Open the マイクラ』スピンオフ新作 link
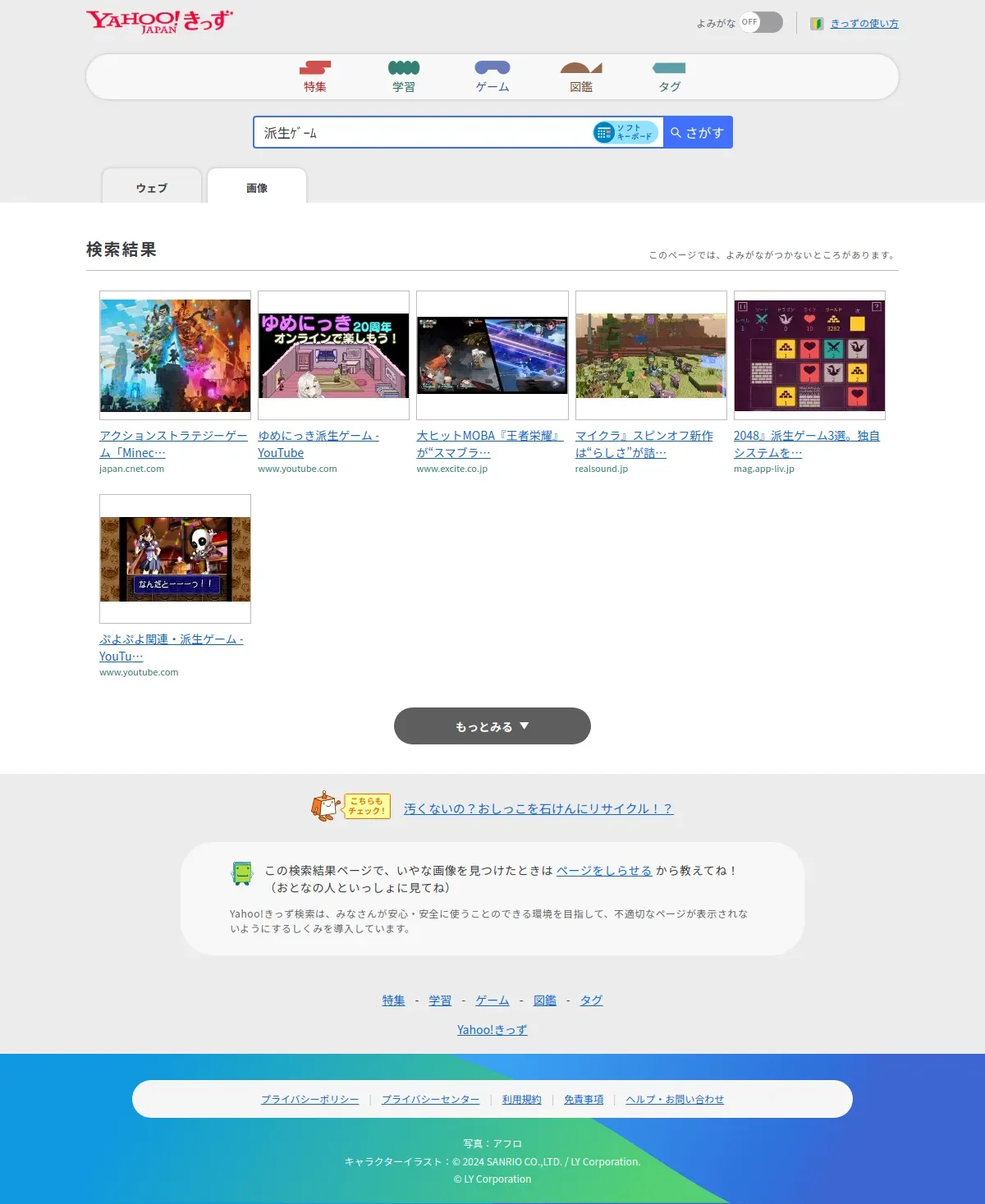The image size is (985, 1204). click(x=644, y=444)
